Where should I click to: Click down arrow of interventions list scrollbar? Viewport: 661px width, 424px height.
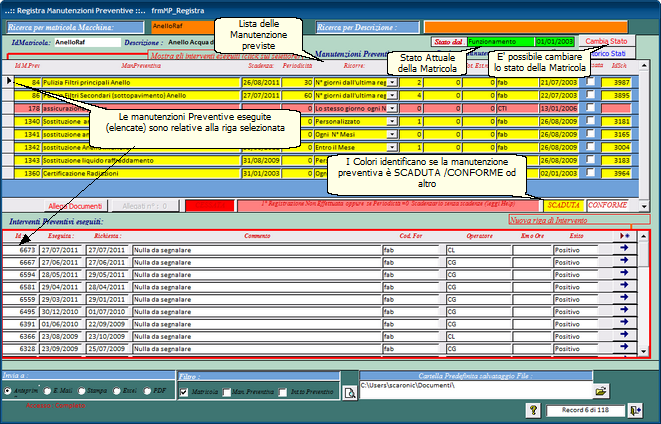[643, 351]
